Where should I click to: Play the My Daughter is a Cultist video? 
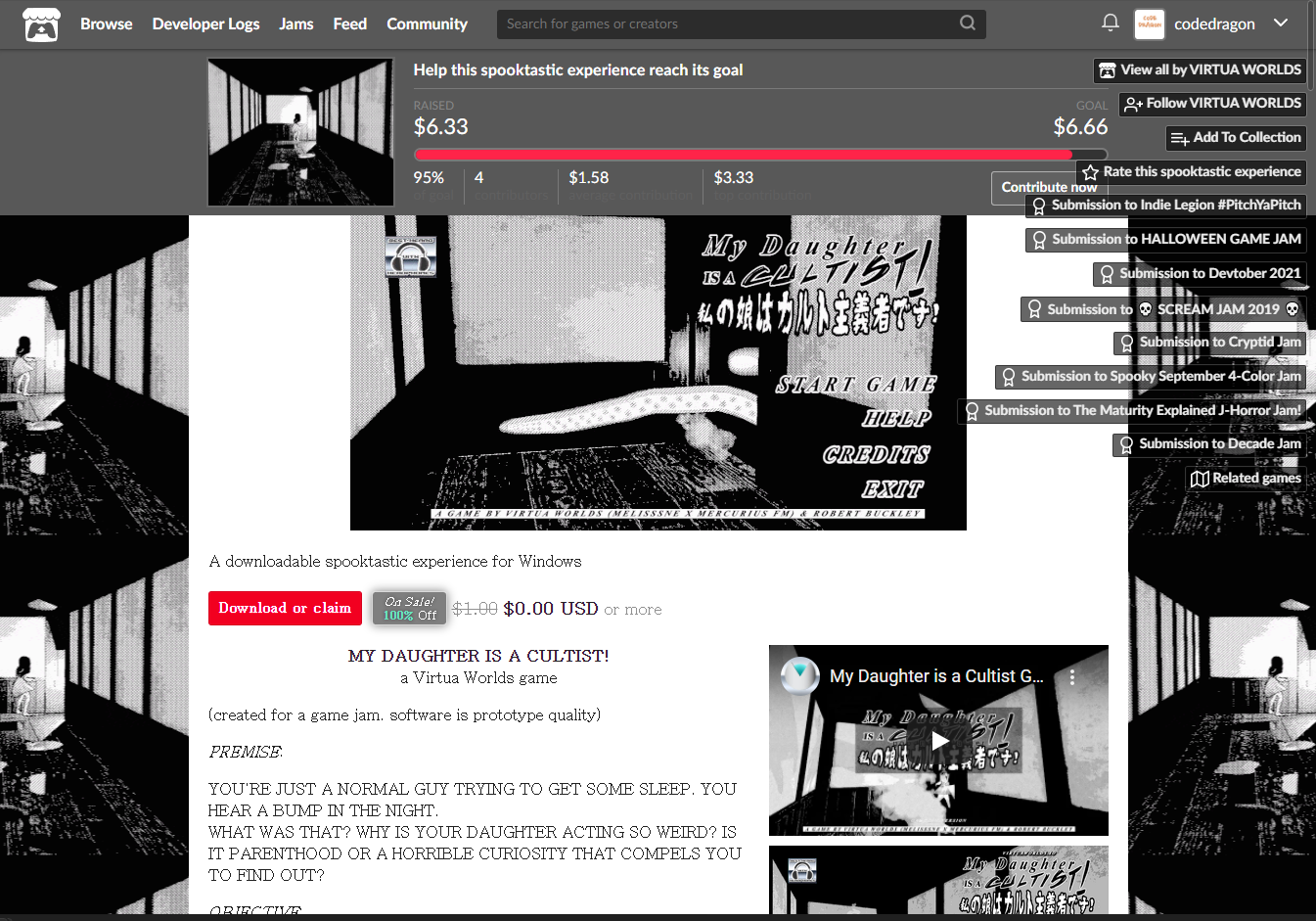point(939,740)
